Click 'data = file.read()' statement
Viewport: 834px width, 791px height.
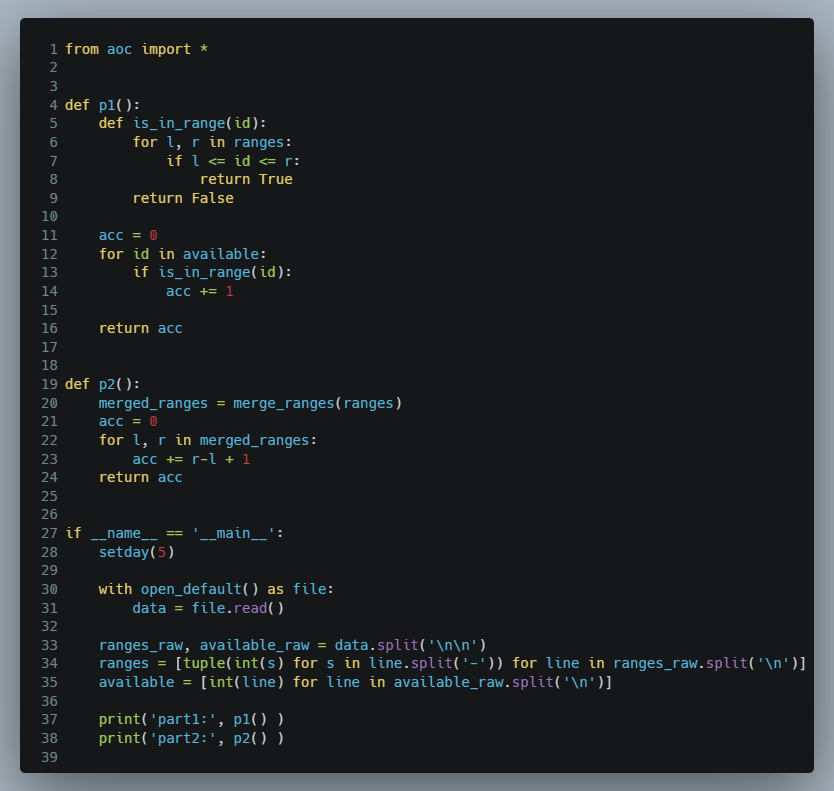[x=208, y=607]
